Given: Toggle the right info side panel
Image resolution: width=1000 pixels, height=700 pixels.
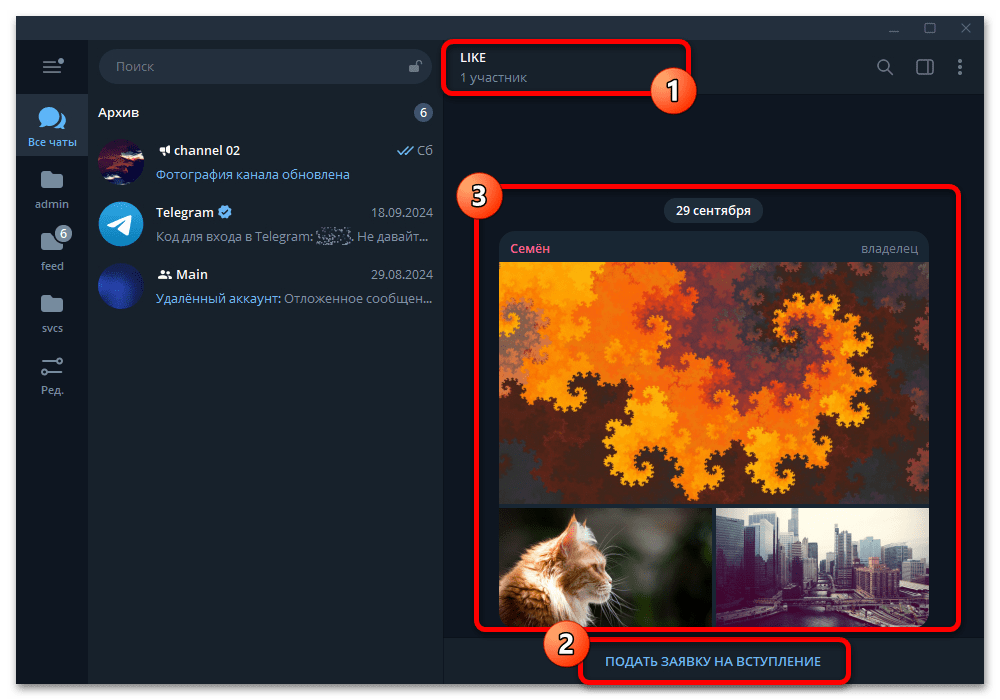Looking at the screenshot, I should 925,67.
